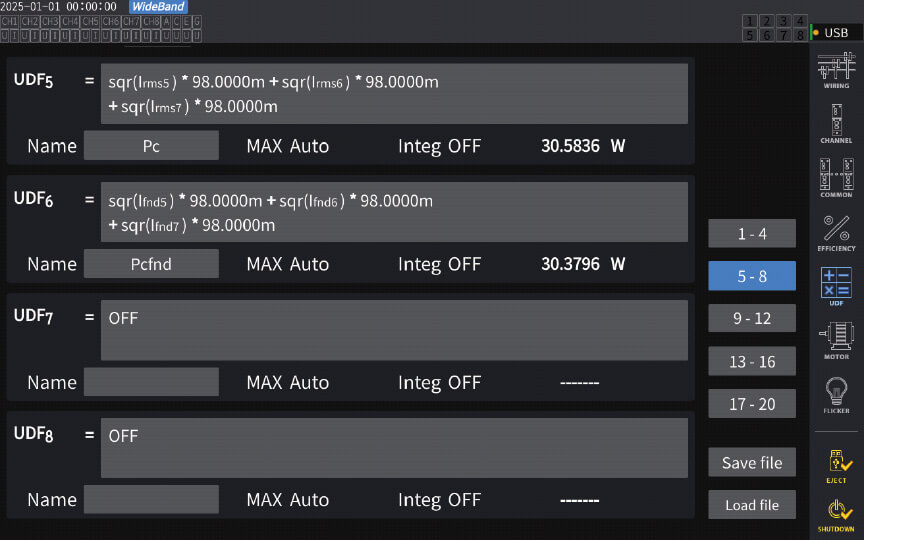Select the UDF formula icon

(x=836, y=284)
